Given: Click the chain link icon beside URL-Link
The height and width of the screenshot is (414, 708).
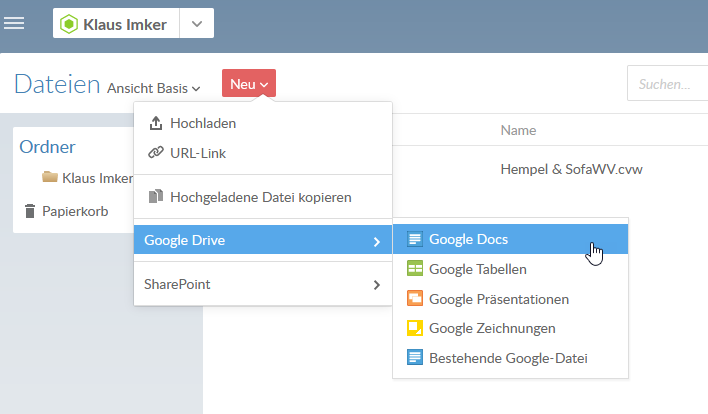Looking at the screenshot, I should (156, 153).
